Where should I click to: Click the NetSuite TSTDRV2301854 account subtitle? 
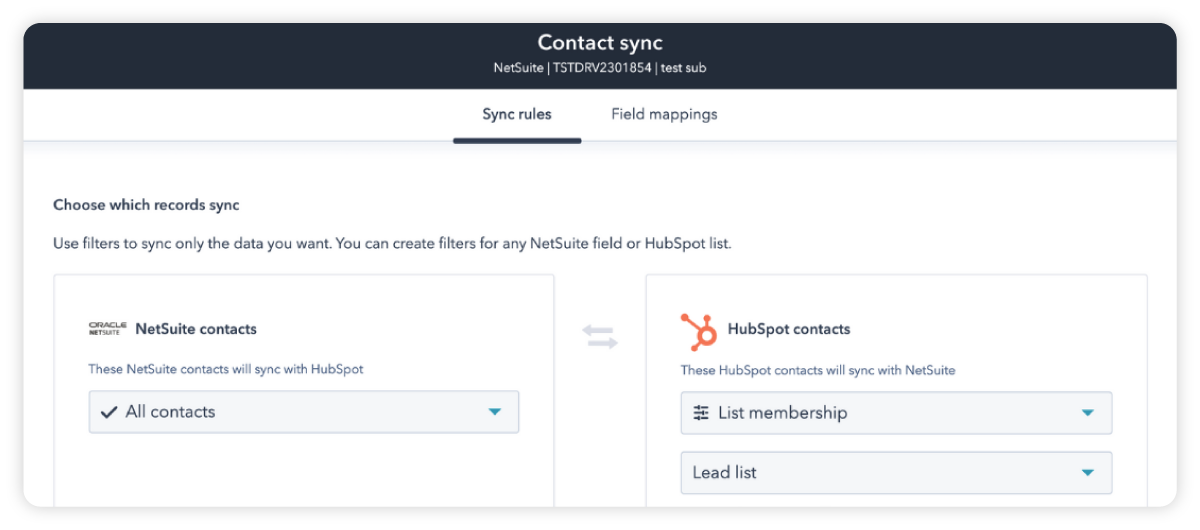pyautogui.click(x=600, y=68)
